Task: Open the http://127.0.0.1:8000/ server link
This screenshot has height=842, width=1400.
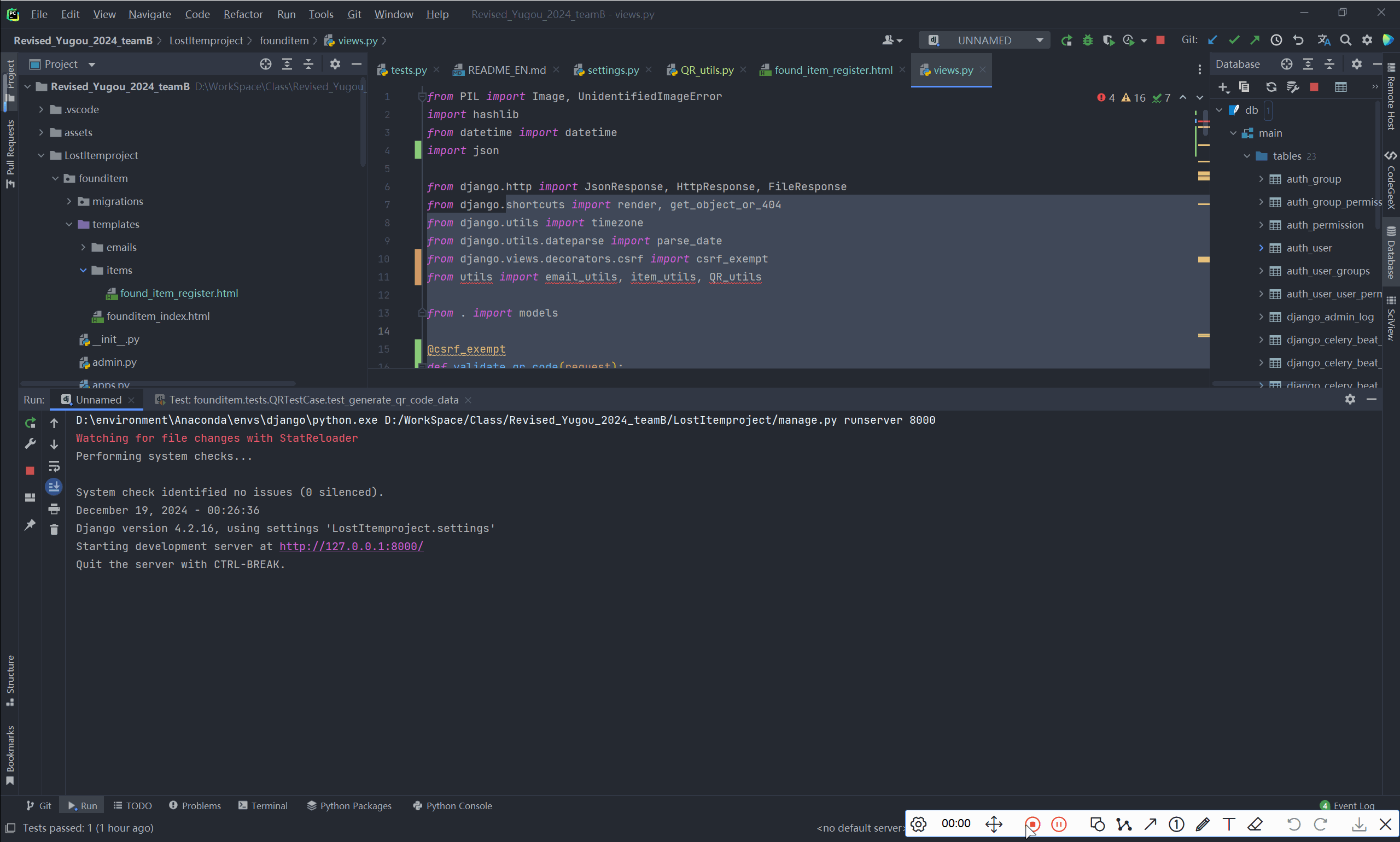Action: 351,546
